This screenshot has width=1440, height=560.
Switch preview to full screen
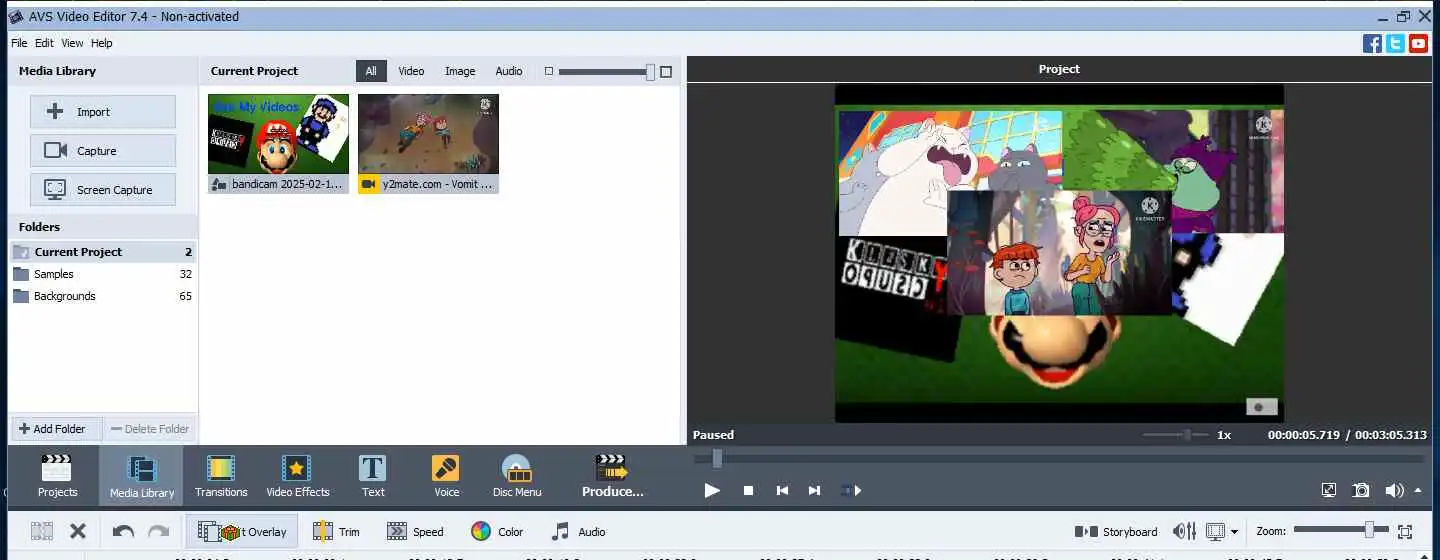1329,490
